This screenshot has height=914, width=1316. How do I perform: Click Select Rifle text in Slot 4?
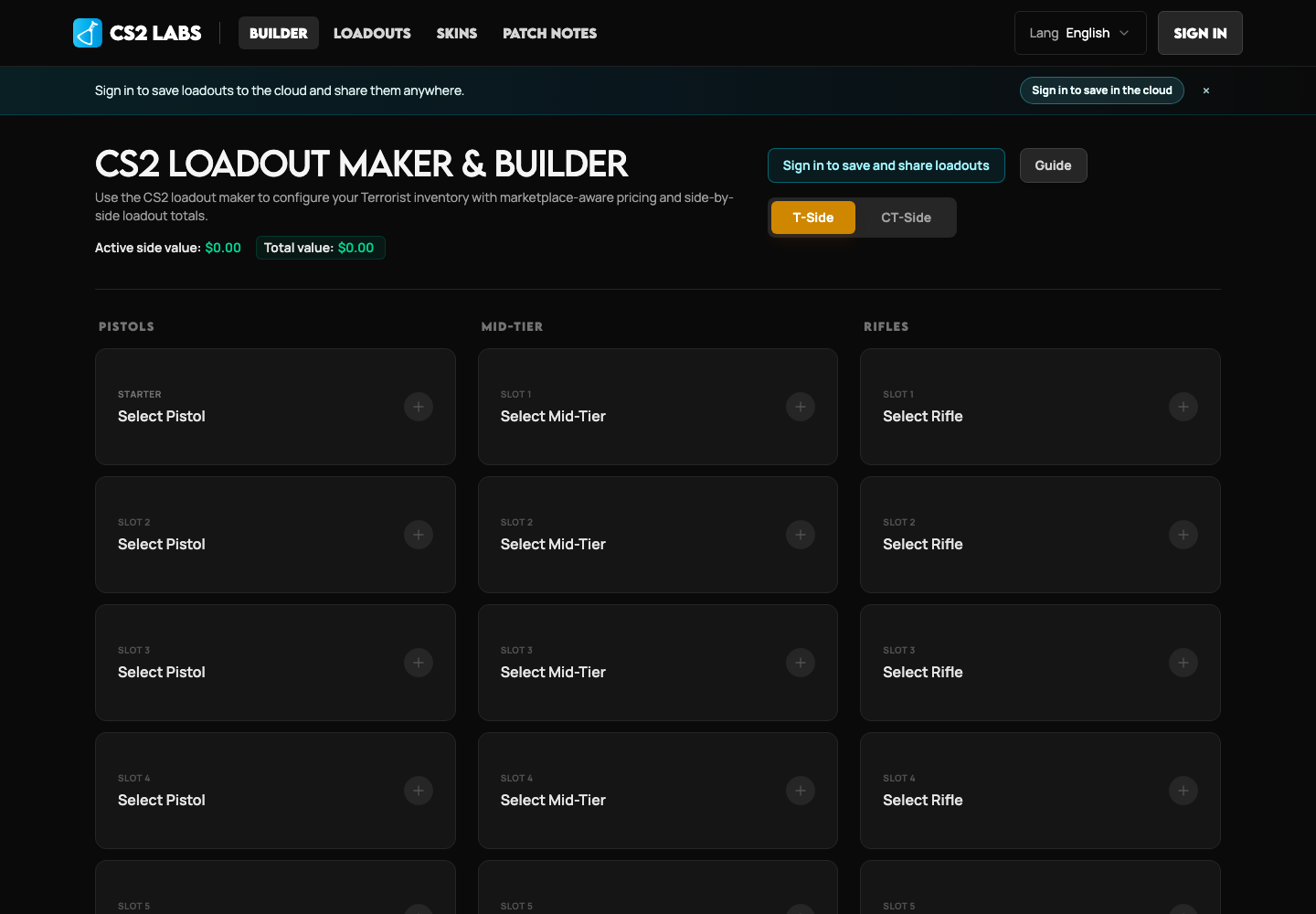[x=923, y=800]
